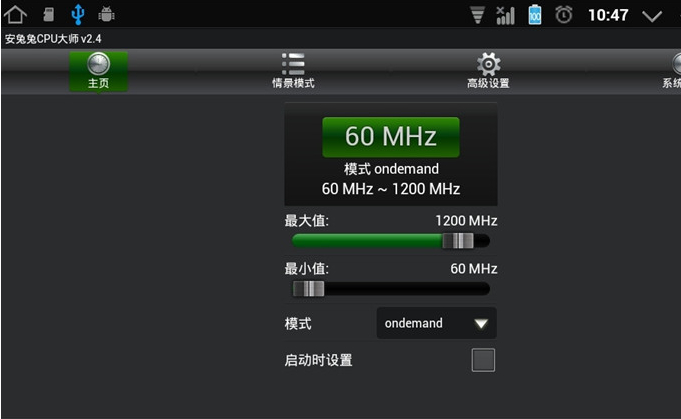Tap the battery 100 icon
This screenshot has width=681, height=419.
[535, 15]
